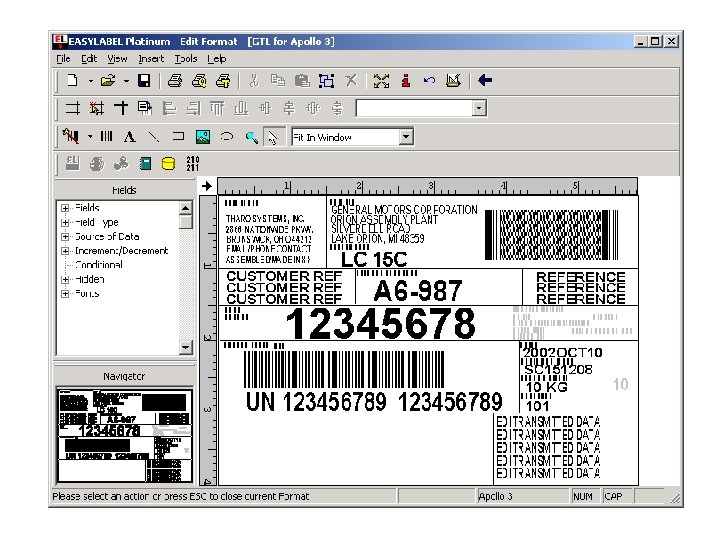Select the Text tool letter A

click(129, 136)
